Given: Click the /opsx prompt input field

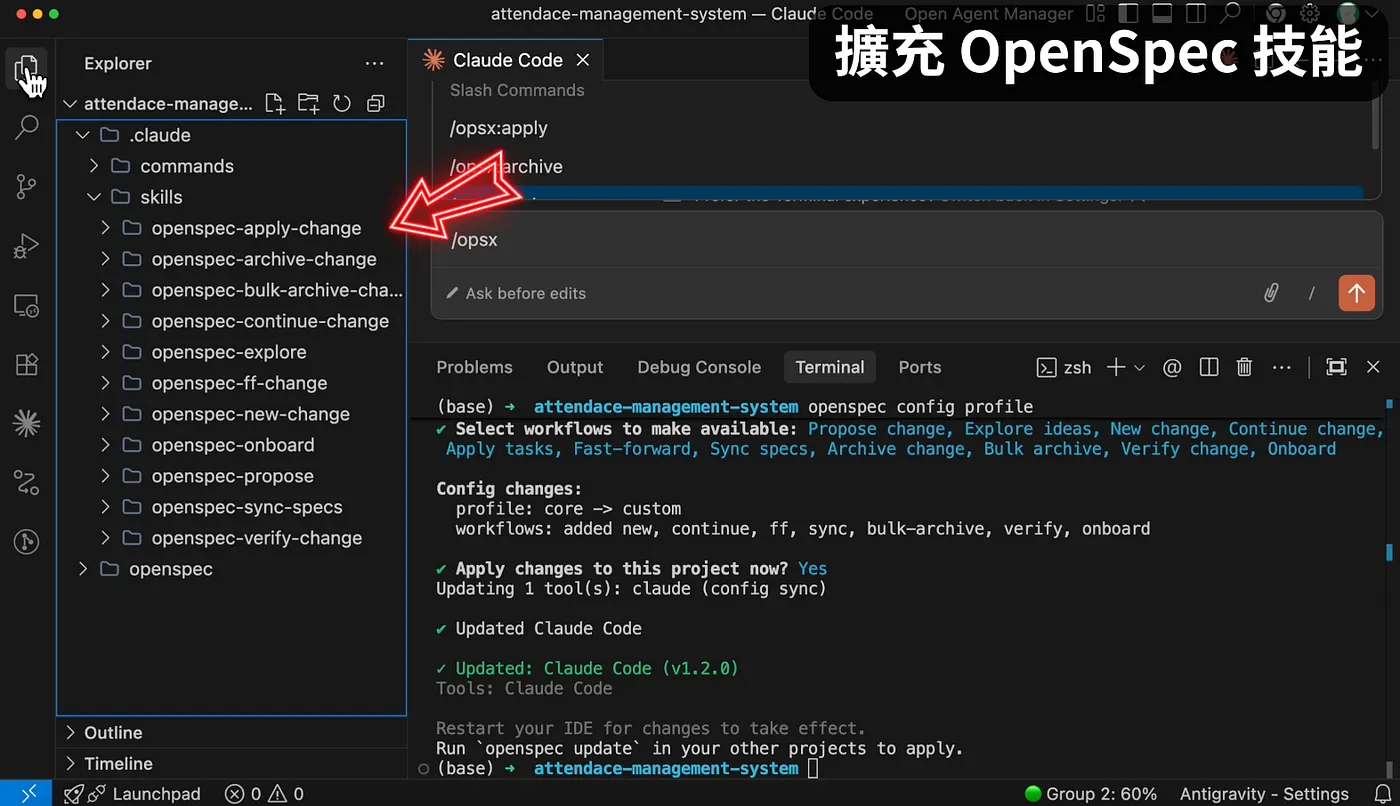Looking at the screenshot, I should pos(906,240).
